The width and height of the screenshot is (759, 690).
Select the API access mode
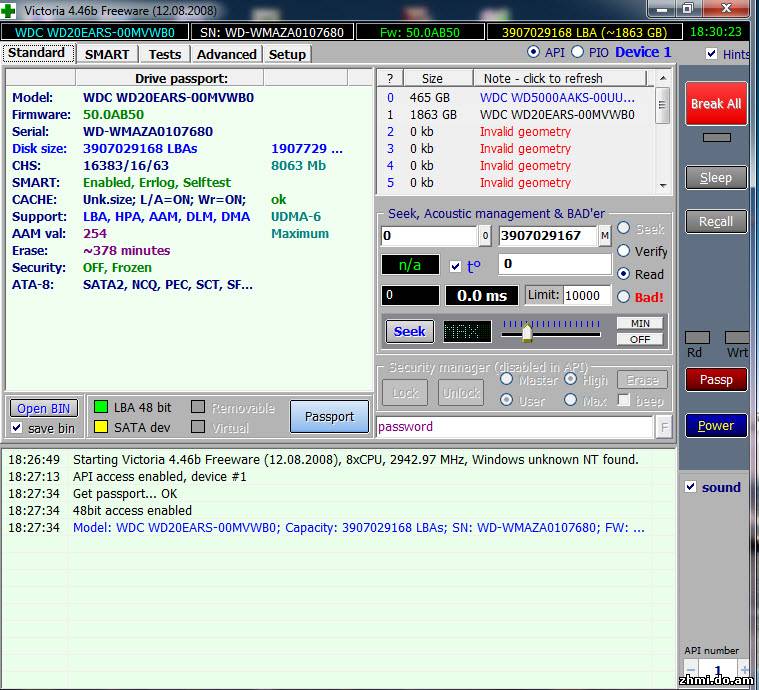coord(533,52)
